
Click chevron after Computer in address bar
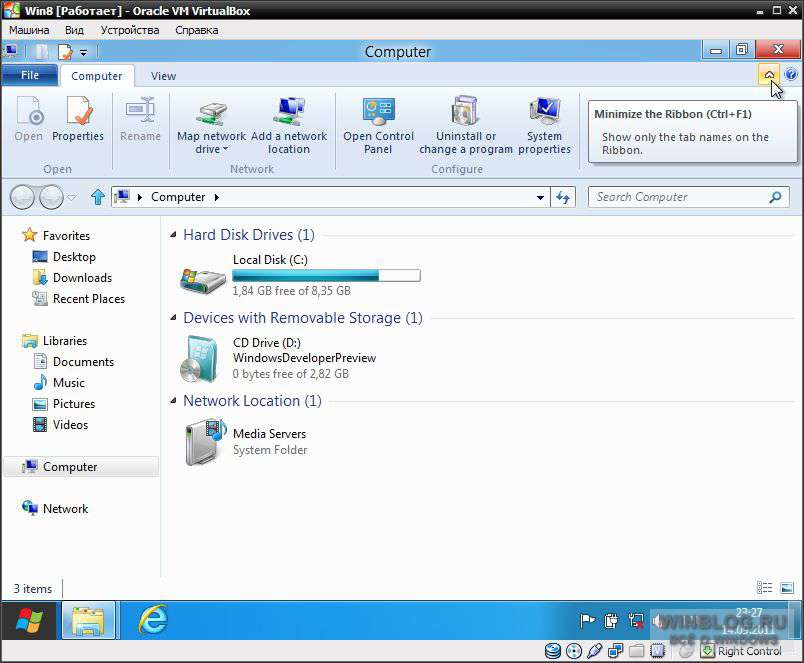[x=217, y=197]
